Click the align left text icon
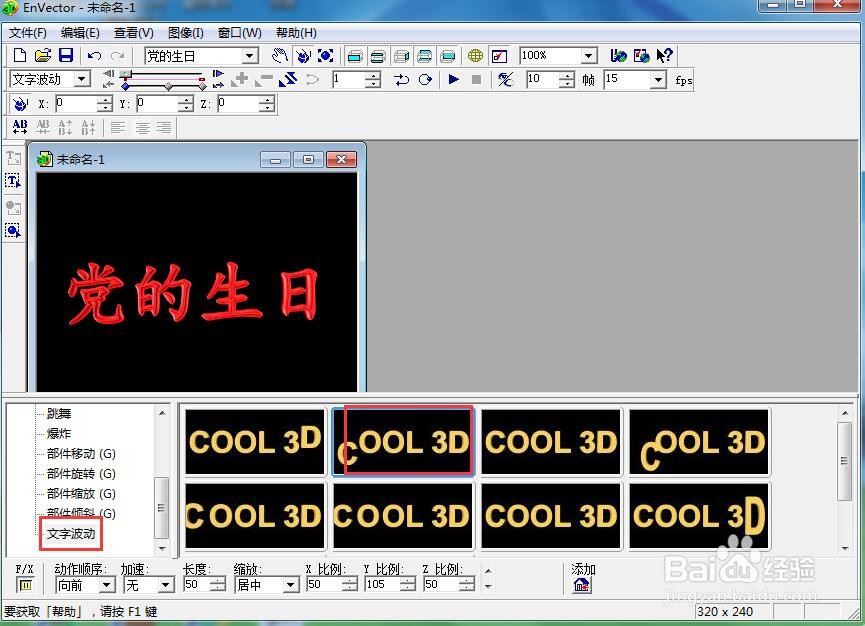865x626 pixels. click(118, 128)
